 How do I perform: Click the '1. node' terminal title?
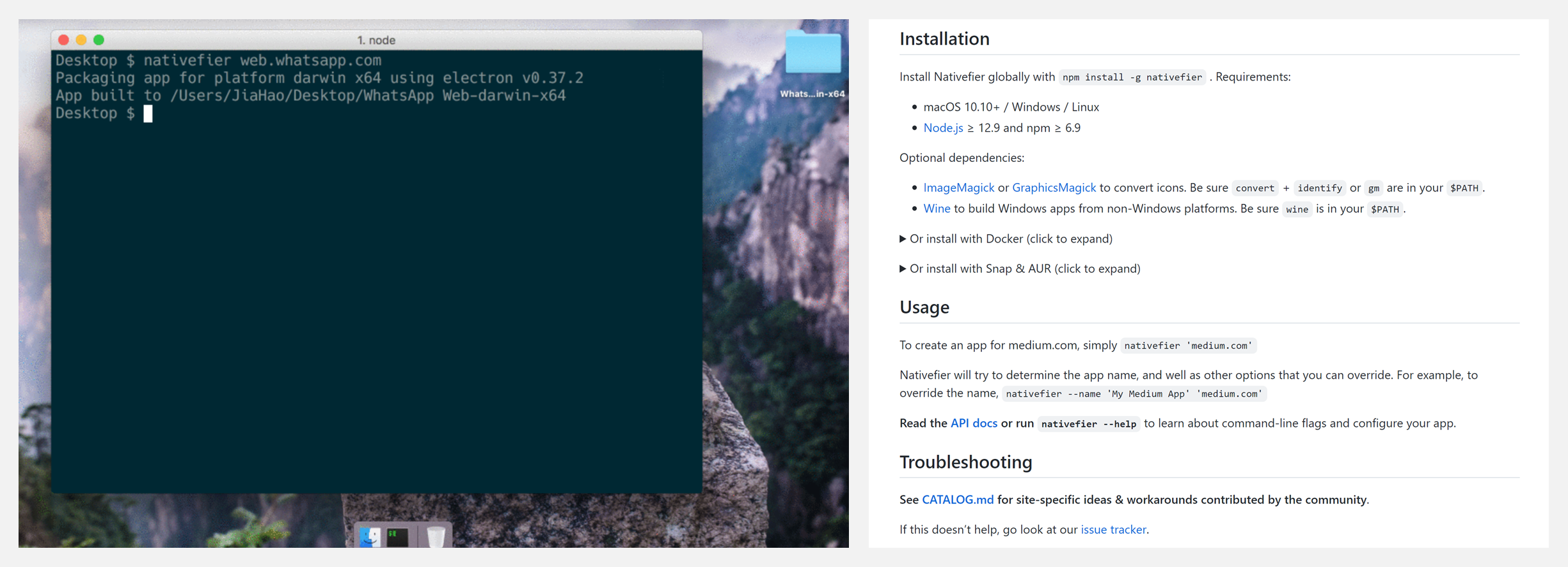tap(376, 40)
